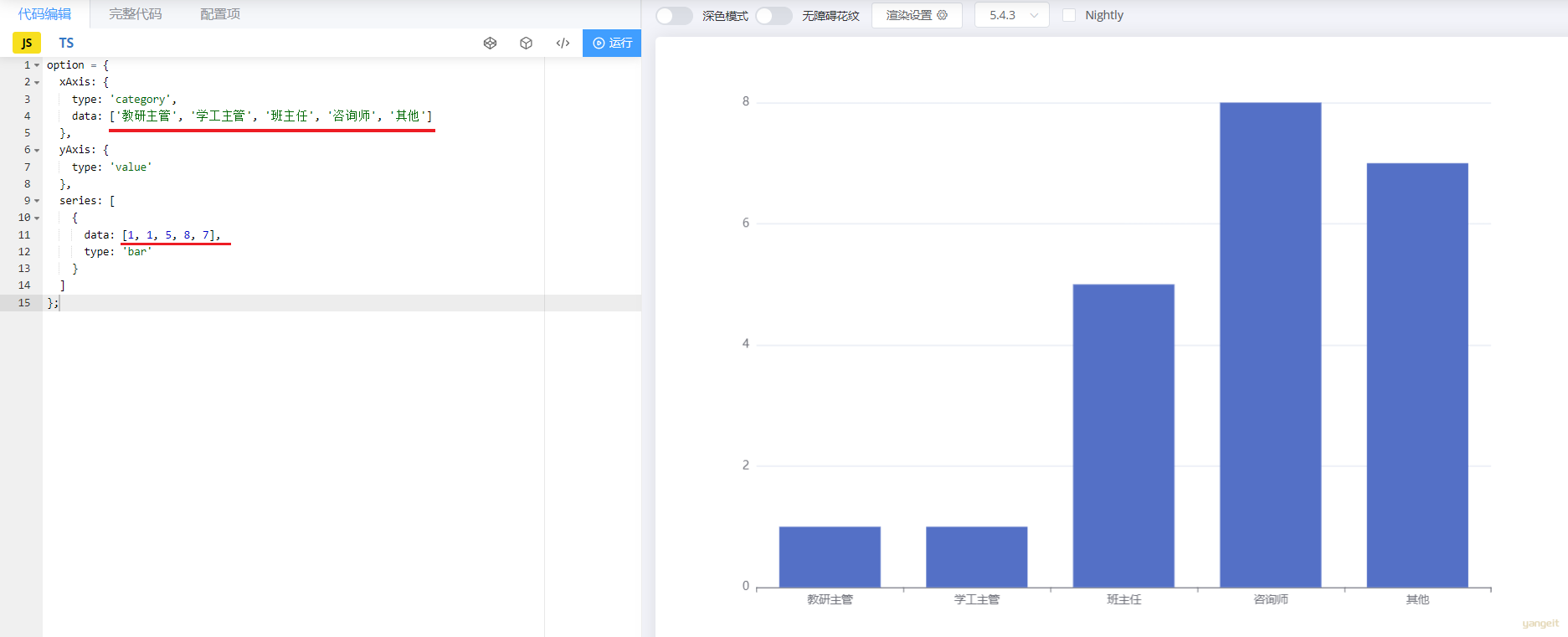Open the 5.4.3 version dropdown

pyautogui.click(x=1011, y=15)
